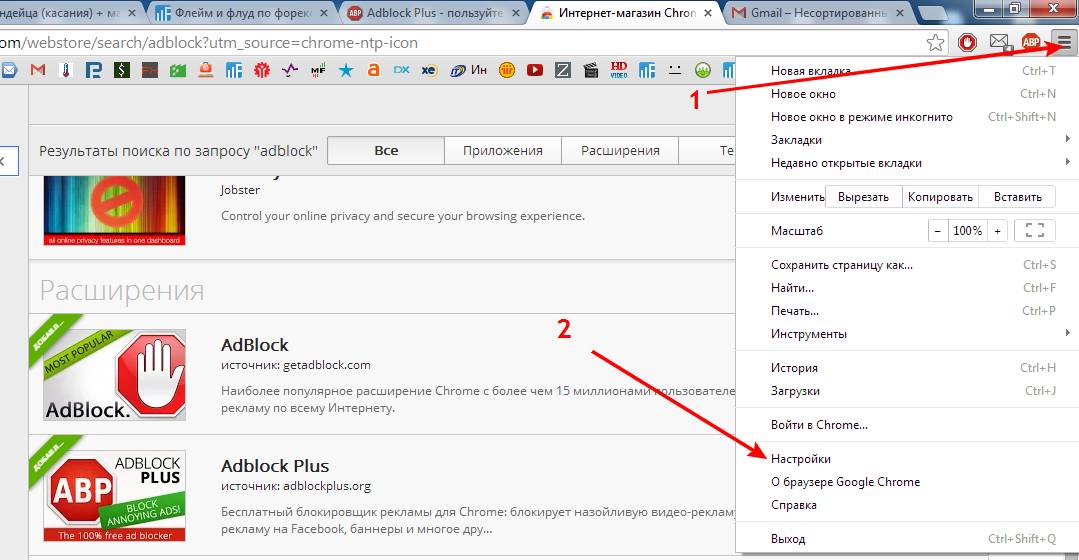Switch to the Adblock Plus browser tab
The height and width of the screenshot is (560, 1079).
(434, 13)
